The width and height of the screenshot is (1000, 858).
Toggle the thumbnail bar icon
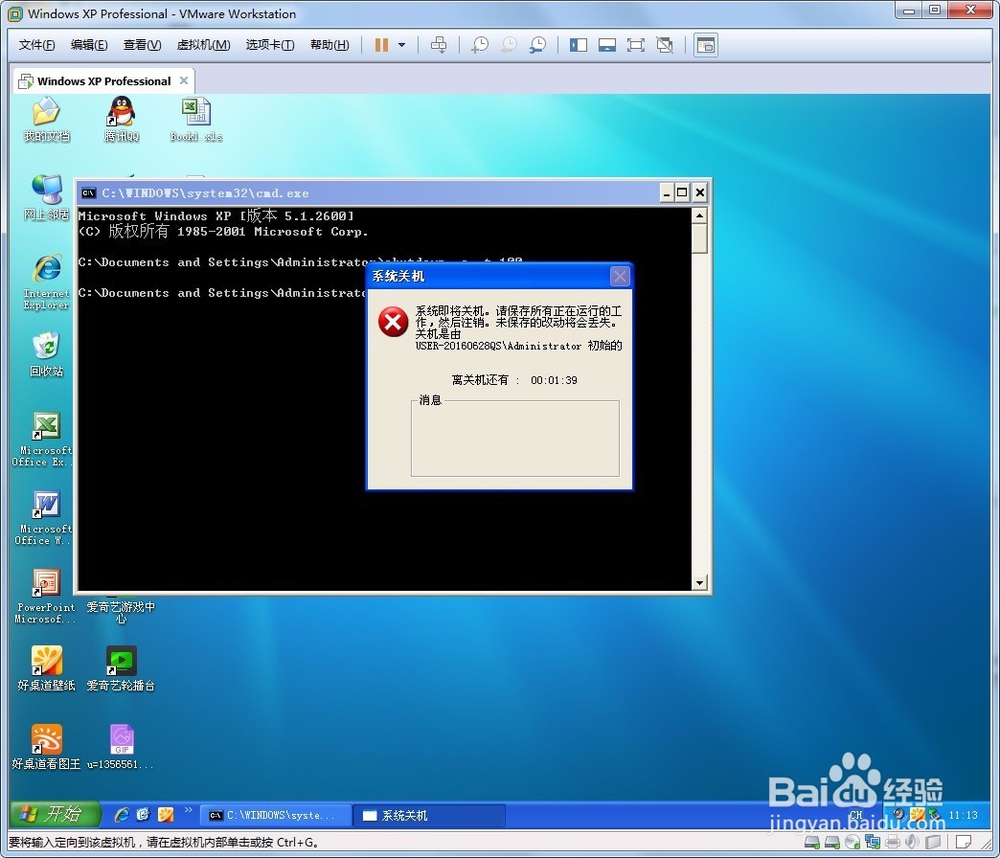(607, 45)
